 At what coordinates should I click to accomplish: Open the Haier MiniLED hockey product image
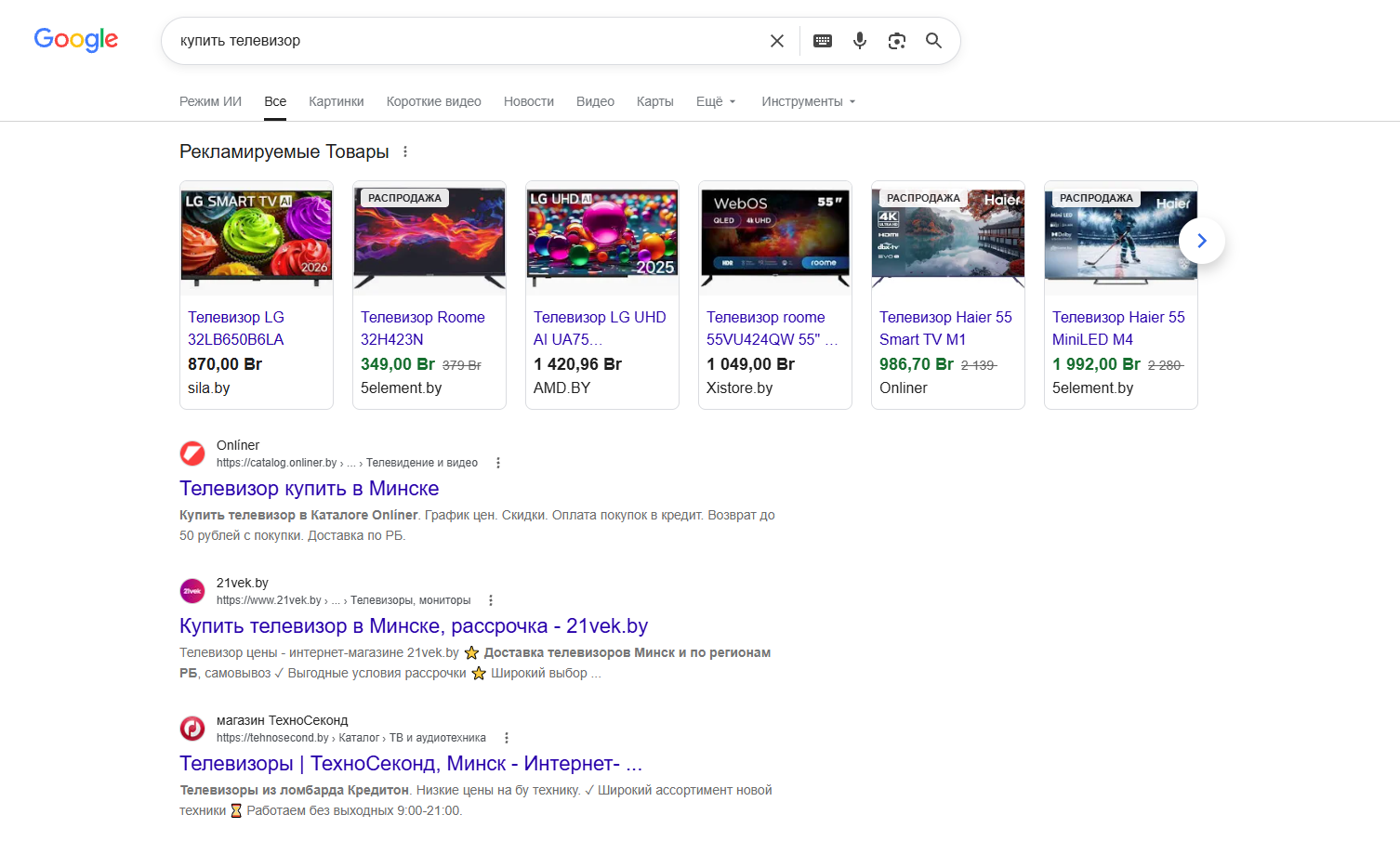click(1121, 239)
